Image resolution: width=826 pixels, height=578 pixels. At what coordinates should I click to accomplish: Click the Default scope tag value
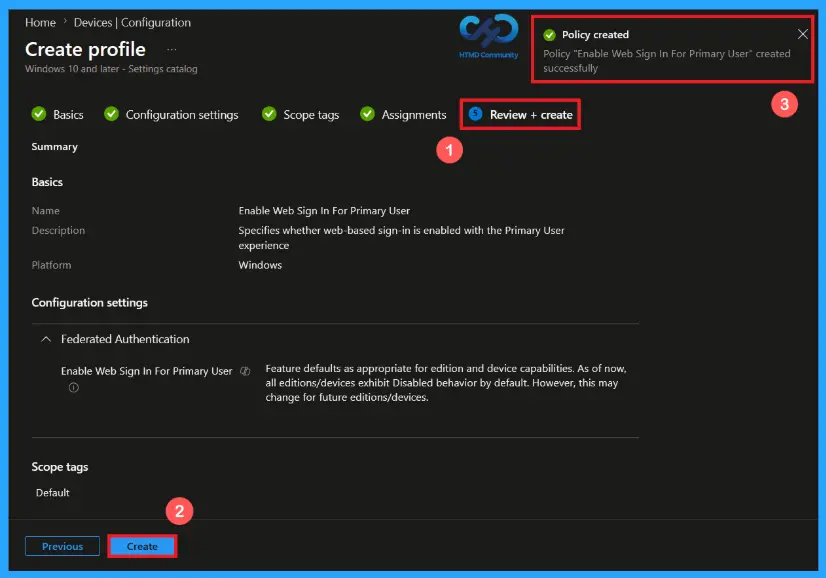[x=53, y=493]
